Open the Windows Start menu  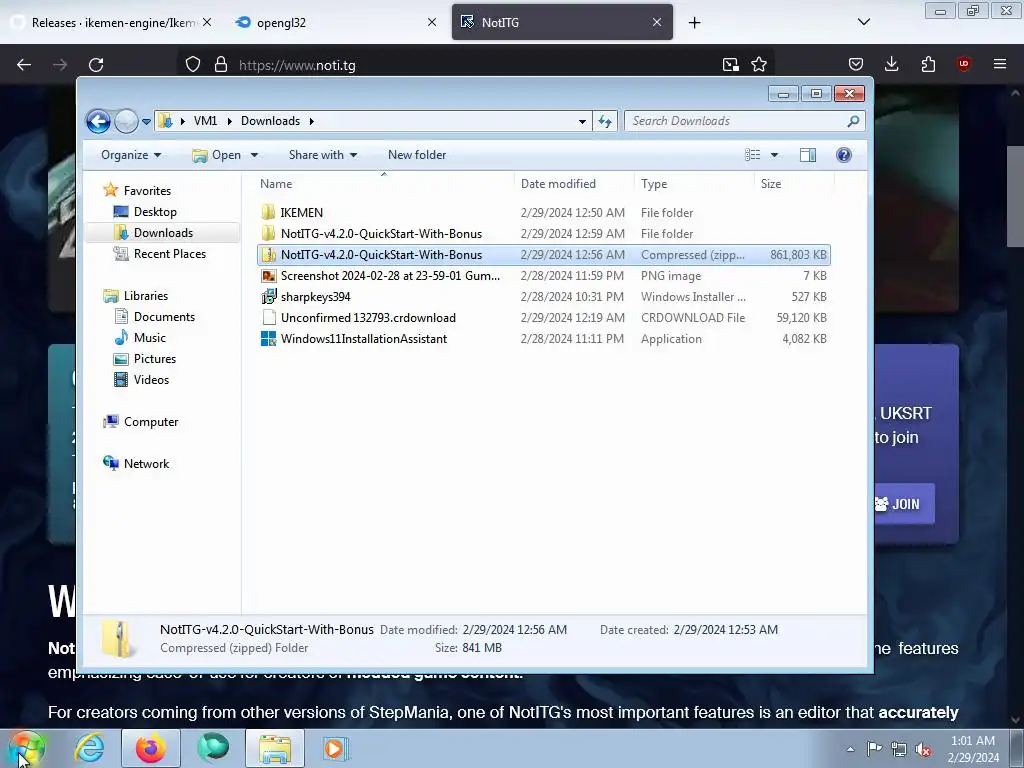pos(26,748)
